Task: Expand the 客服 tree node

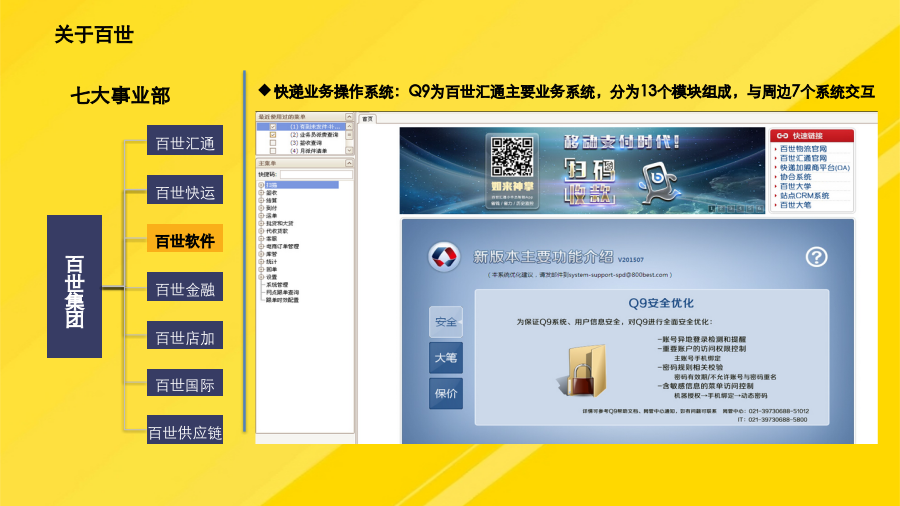Action: [261, 239]
